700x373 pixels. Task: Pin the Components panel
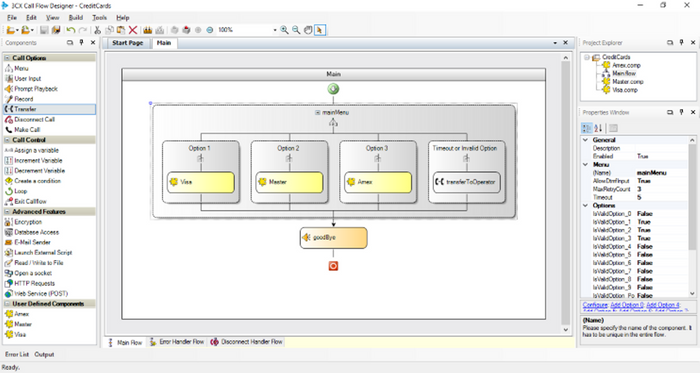coord(81,42)
